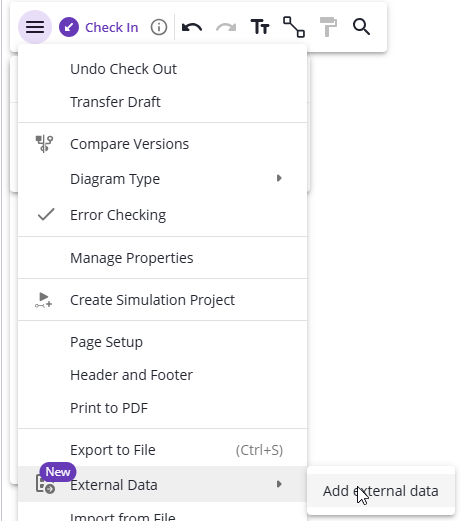Choose Add external data submenu item
The width and height of the screenshot is (461, 521).
point(381,491)
